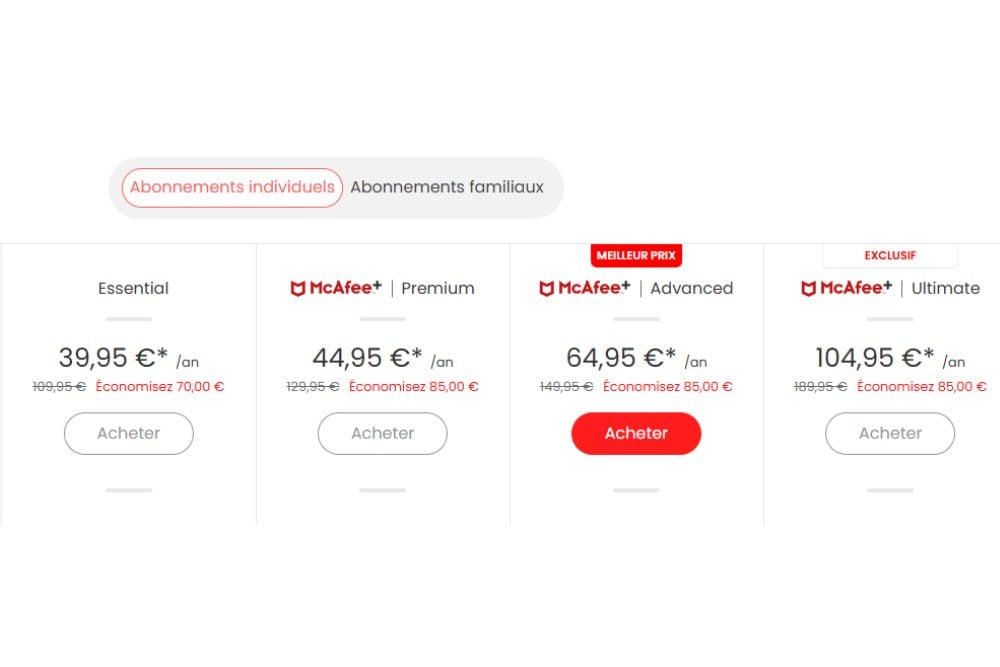This screenshot has height=667, width=1000.
Task: Click Économisez 70,00 € savings text
Action: (x=160, y=386)
